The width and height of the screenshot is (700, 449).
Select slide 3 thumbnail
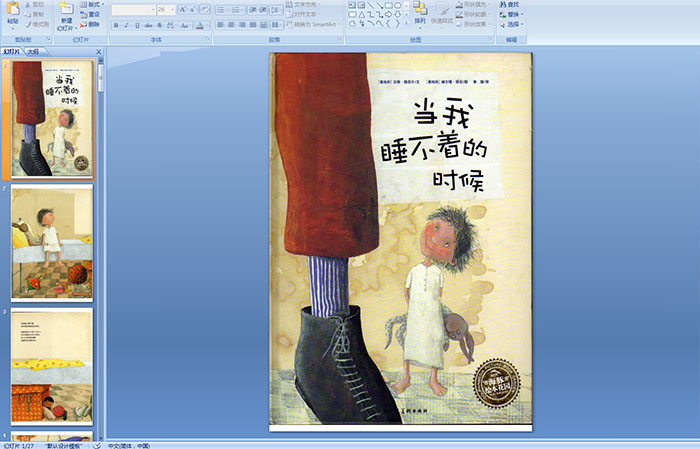coord(52,366)
